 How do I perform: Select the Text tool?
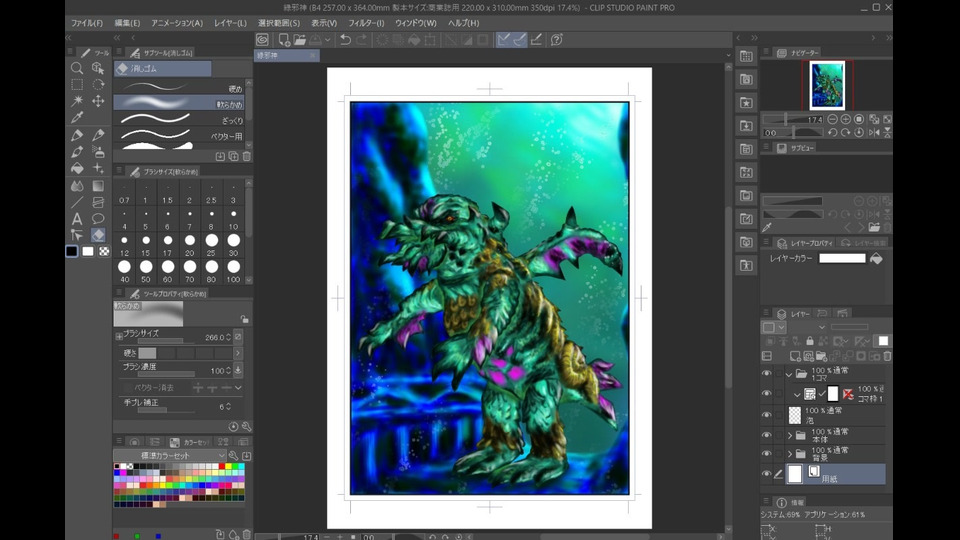[x=77, y=219]
